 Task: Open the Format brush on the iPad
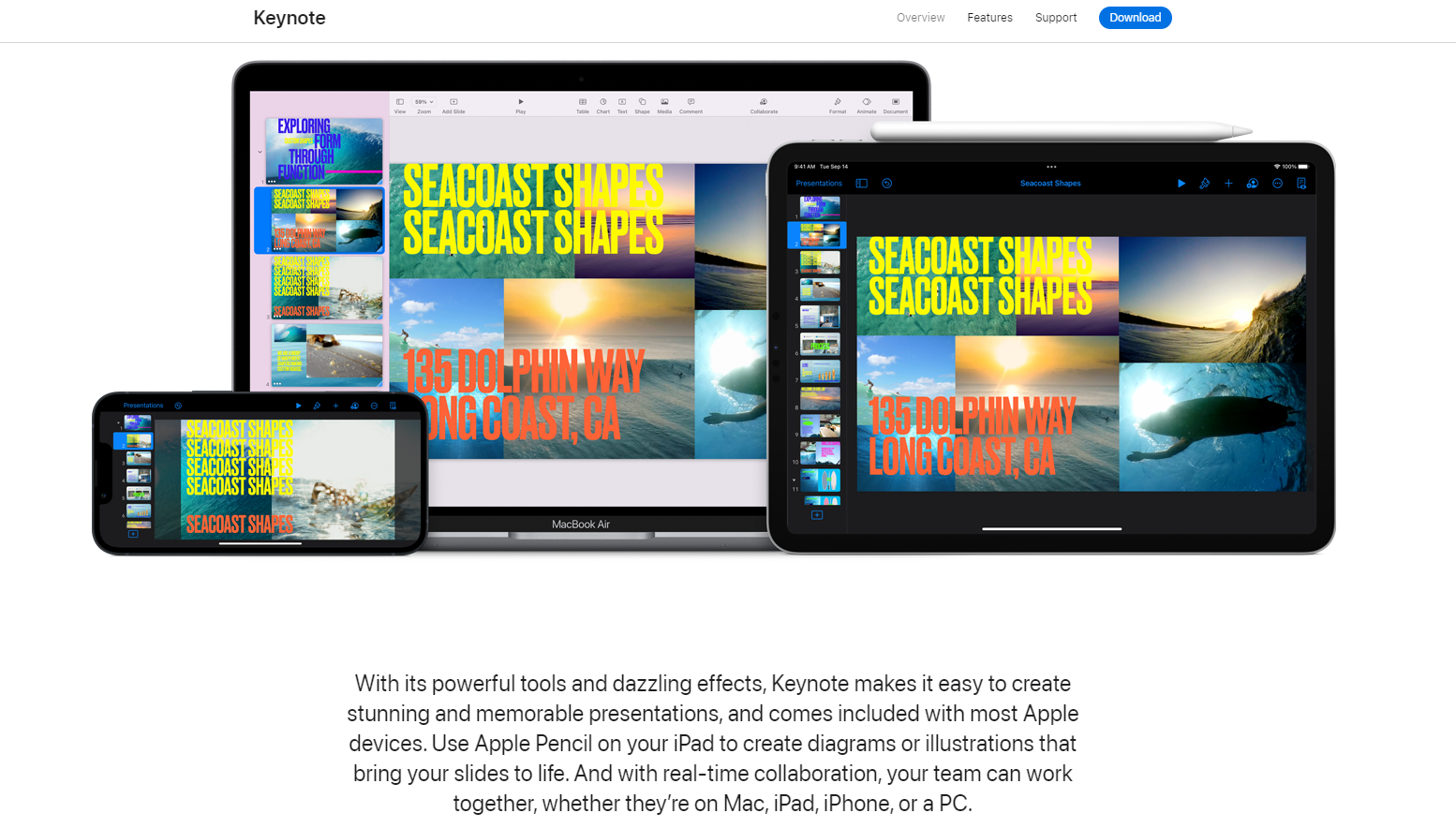[1205, 184]
